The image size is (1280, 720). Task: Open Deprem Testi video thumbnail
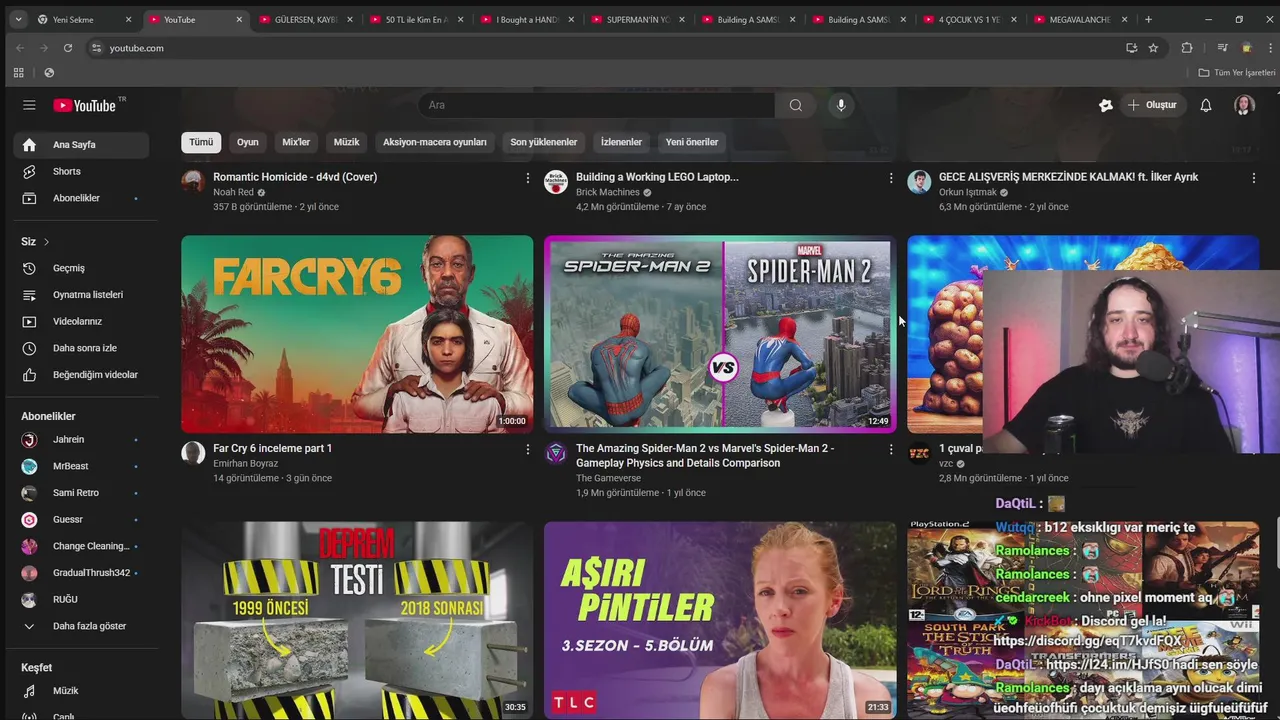tap(357, 620)
